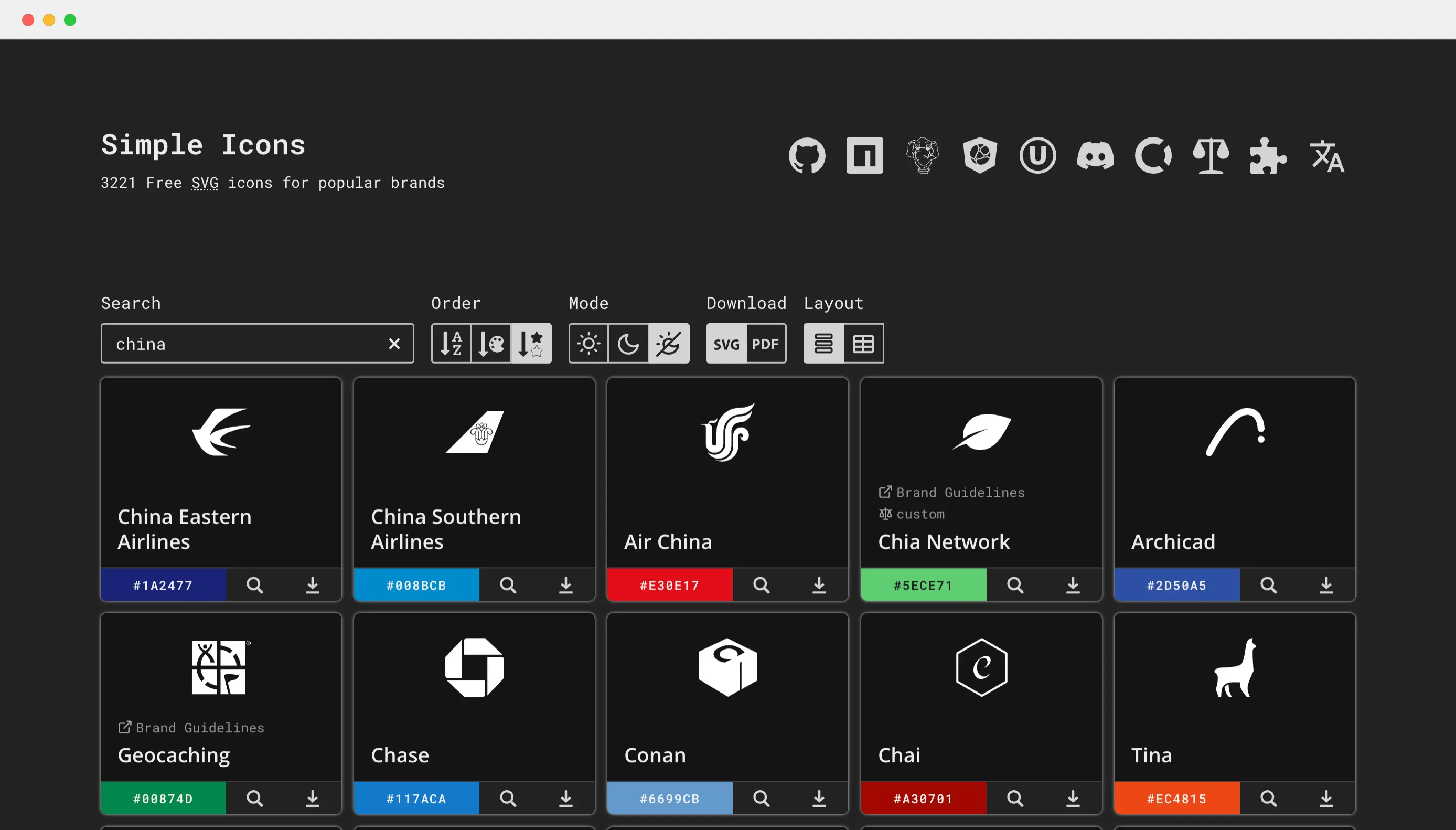Open the Discord icon
This screenshot has width=1456, height=830.
tap(1095, 155)
